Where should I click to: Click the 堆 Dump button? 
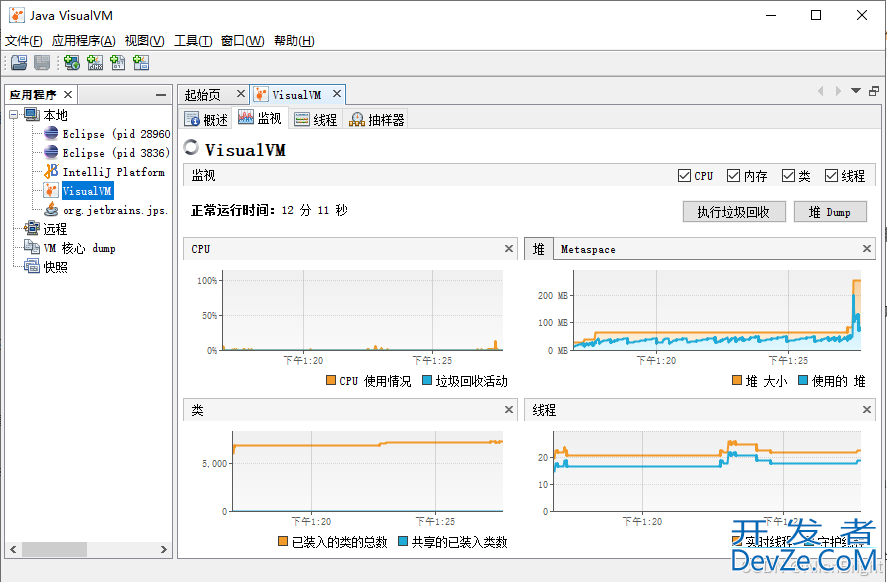[830, 212]
